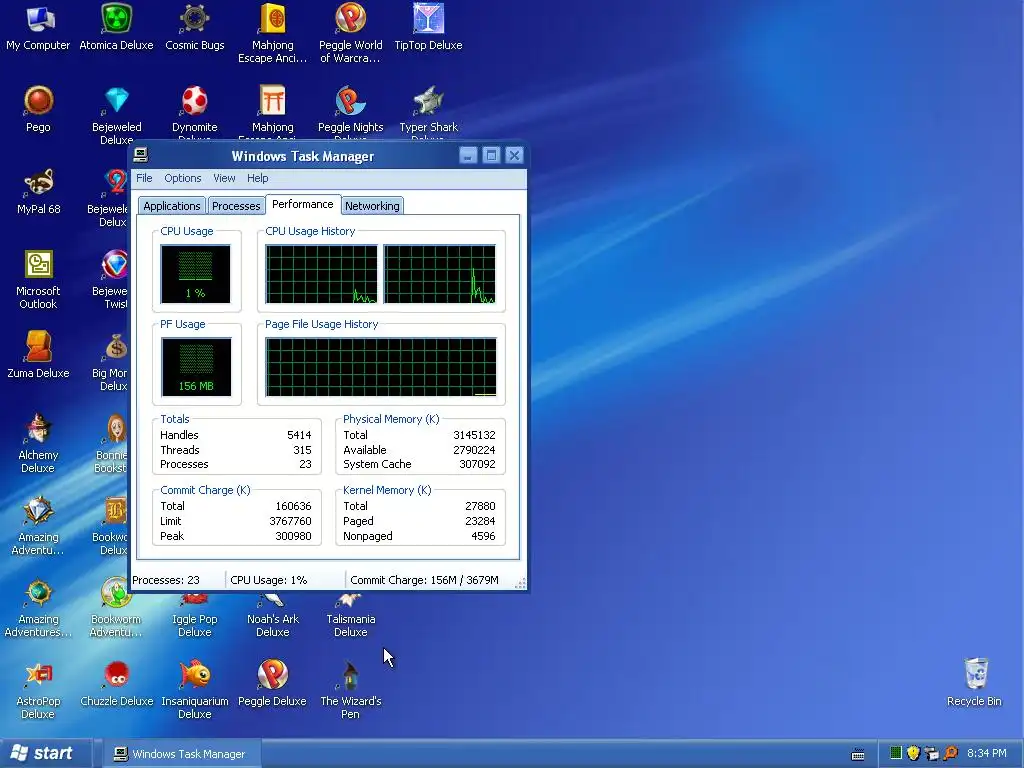Viewport: 1024px width, 768px height.
Task: Click the PF Usage 156 MB gauge
Action: pyautogui.click(x=196, y=366)
